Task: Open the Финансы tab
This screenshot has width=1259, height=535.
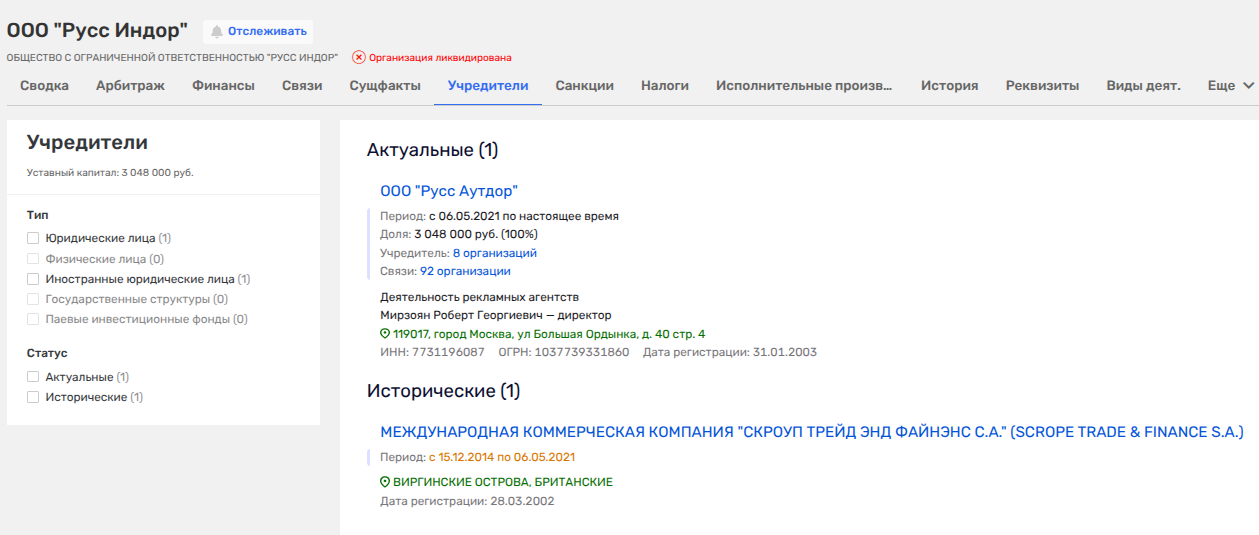Action: (x=223, y=86)
